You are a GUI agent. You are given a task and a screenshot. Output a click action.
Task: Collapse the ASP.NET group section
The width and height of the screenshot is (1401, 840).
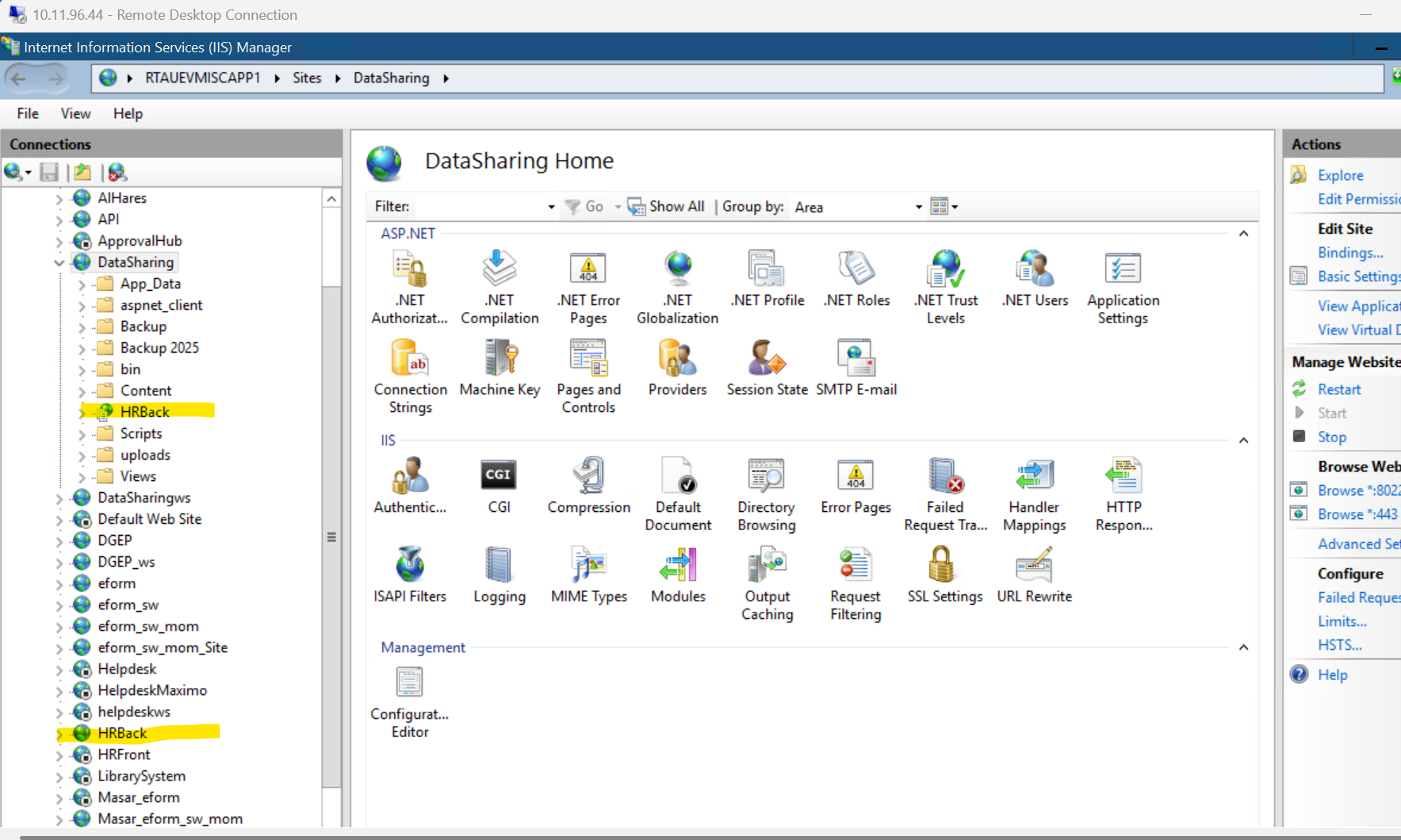tap(1243, 234)
